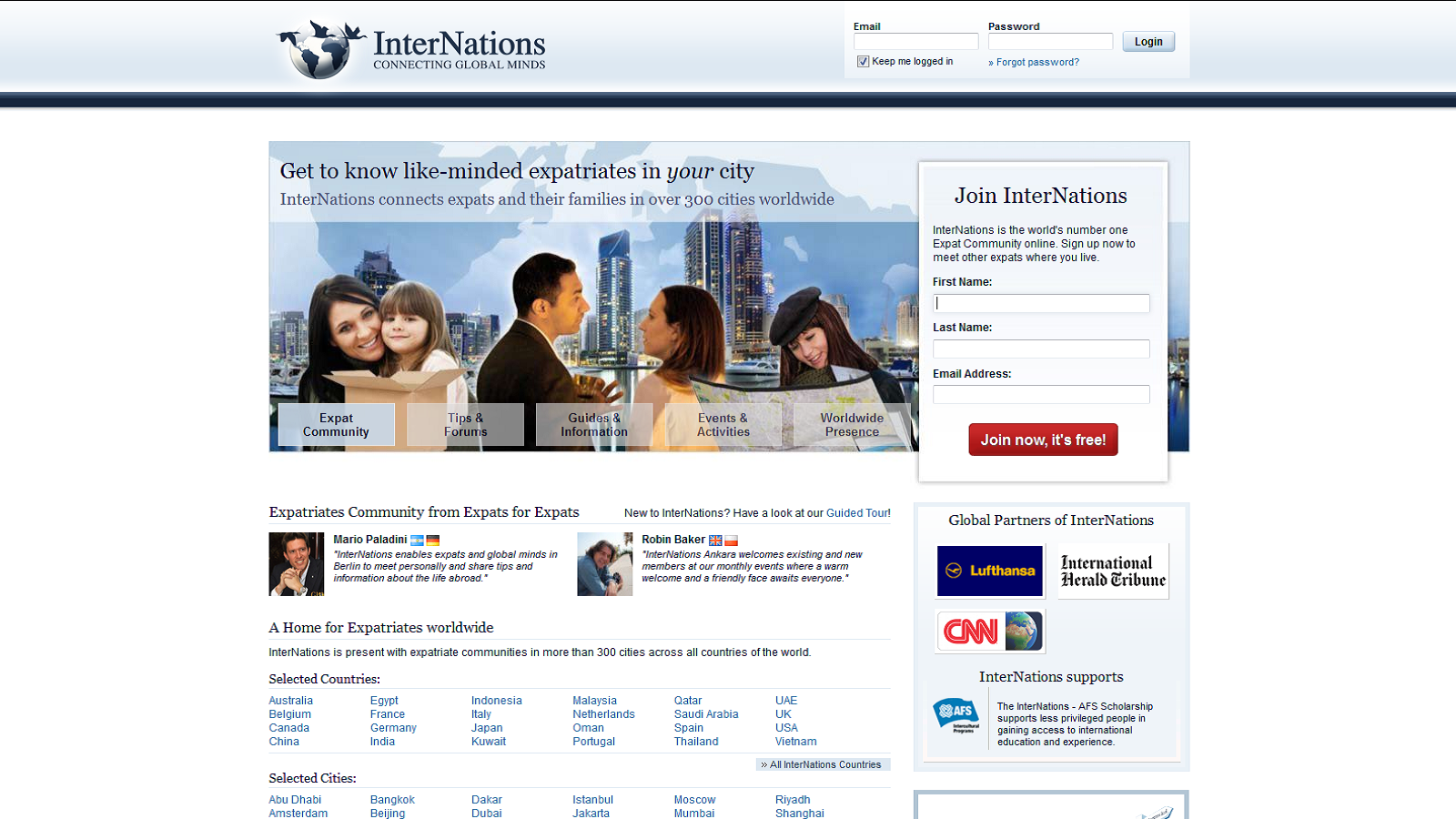The image size is (1456, 819).
Task: Open the Istanbul city link
Action: [592, 800]
